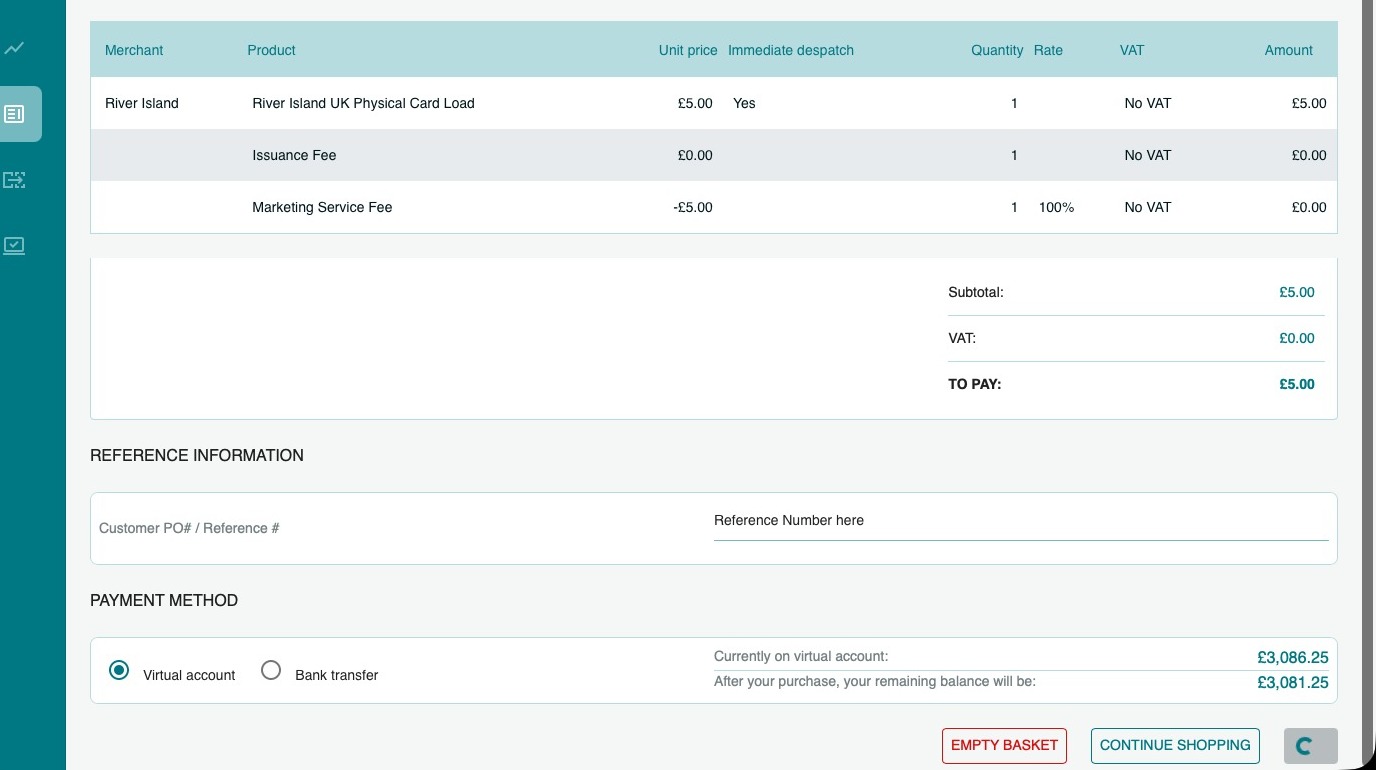1376x770 pixels.
Task: Click the Immediate despatch column header
Action: tap(791, 50)
